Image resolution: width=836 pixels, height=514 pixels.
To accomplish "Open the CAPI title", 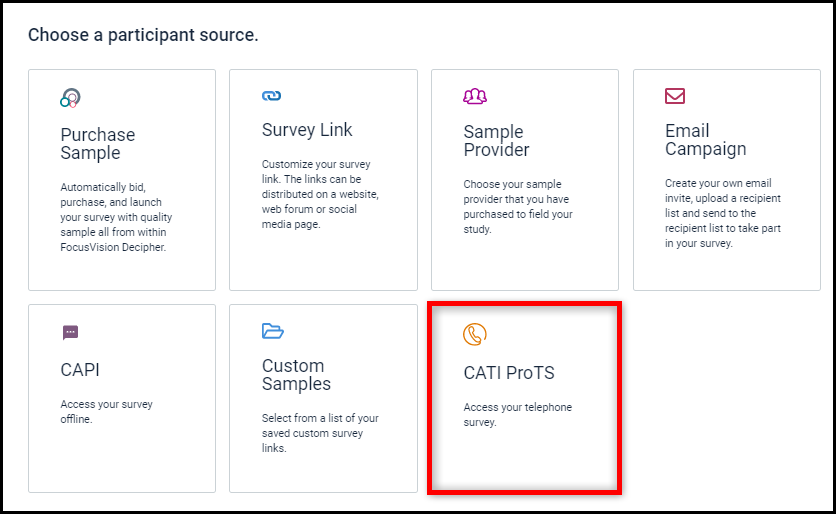I will coord(80,370).
